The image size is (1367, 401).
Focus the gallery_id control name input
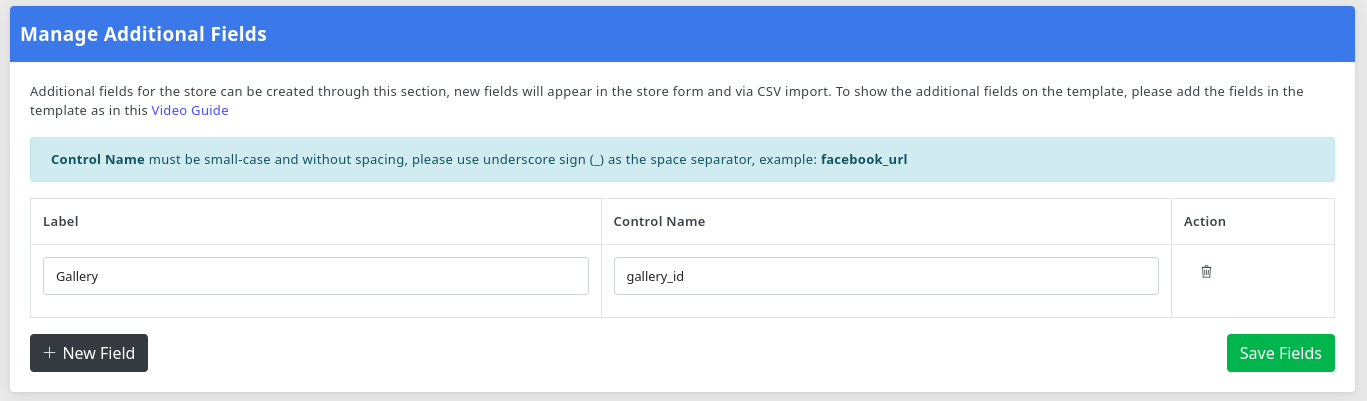click(885, 276)
